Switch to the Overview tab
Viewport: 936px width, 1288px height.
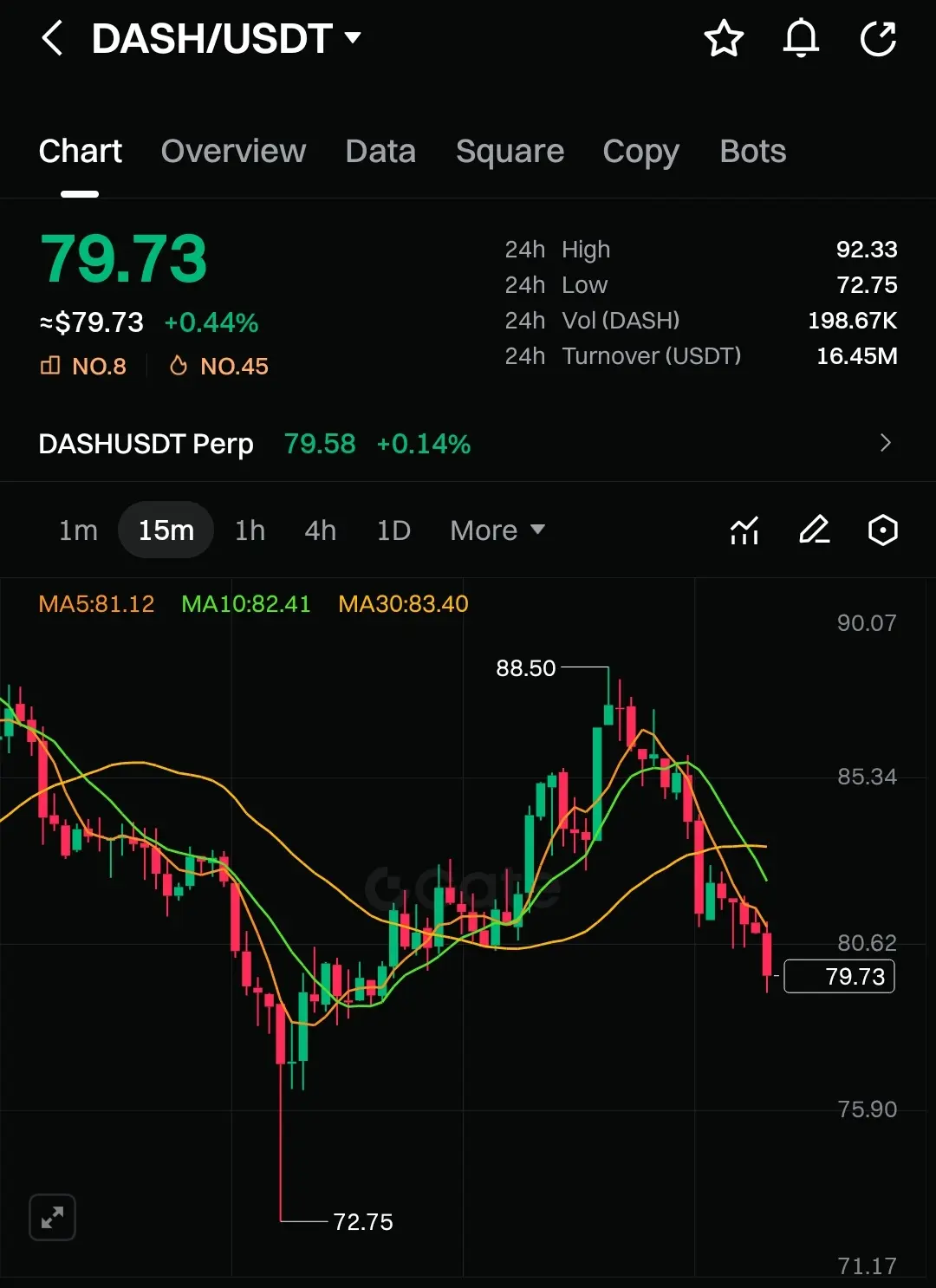coord(233,151)
